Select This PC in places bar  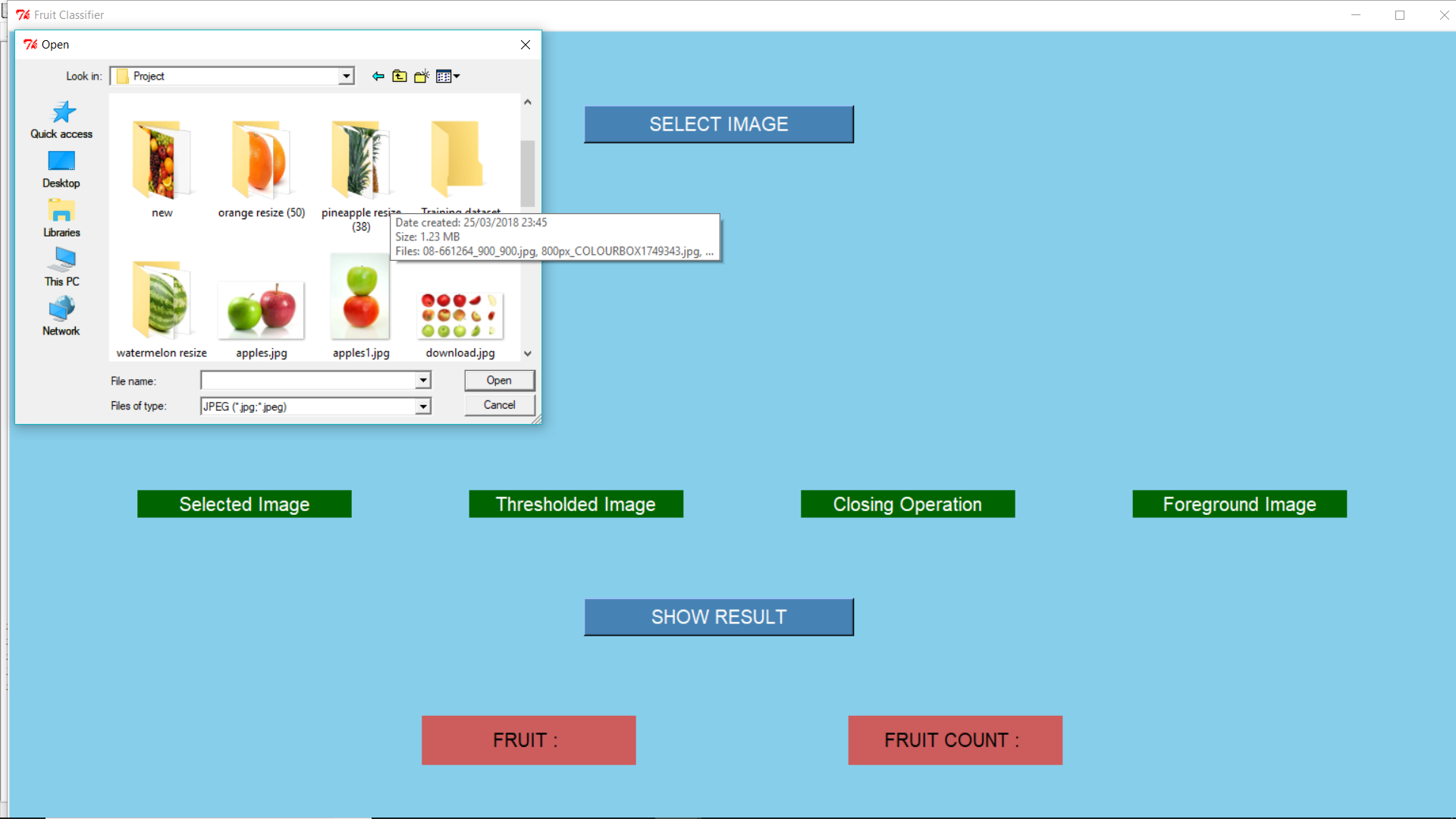click(61, 268)
